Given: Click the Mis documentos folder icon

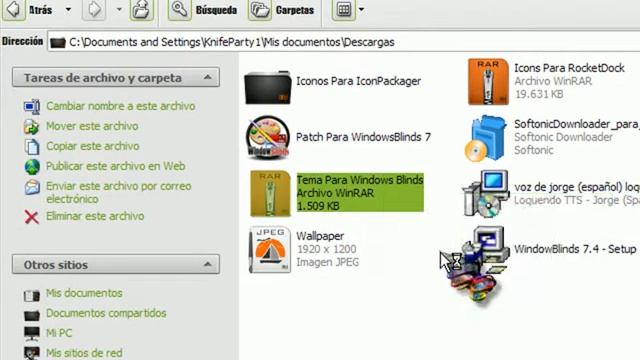Looking at the screenshot, I should tap(32, 295).
